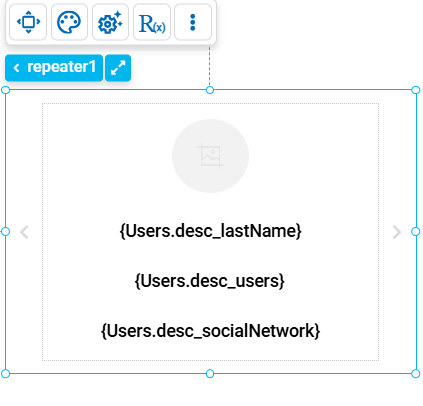Click the left-middle resize handle
Screen dimensions: 423x406
pos(5,232)
